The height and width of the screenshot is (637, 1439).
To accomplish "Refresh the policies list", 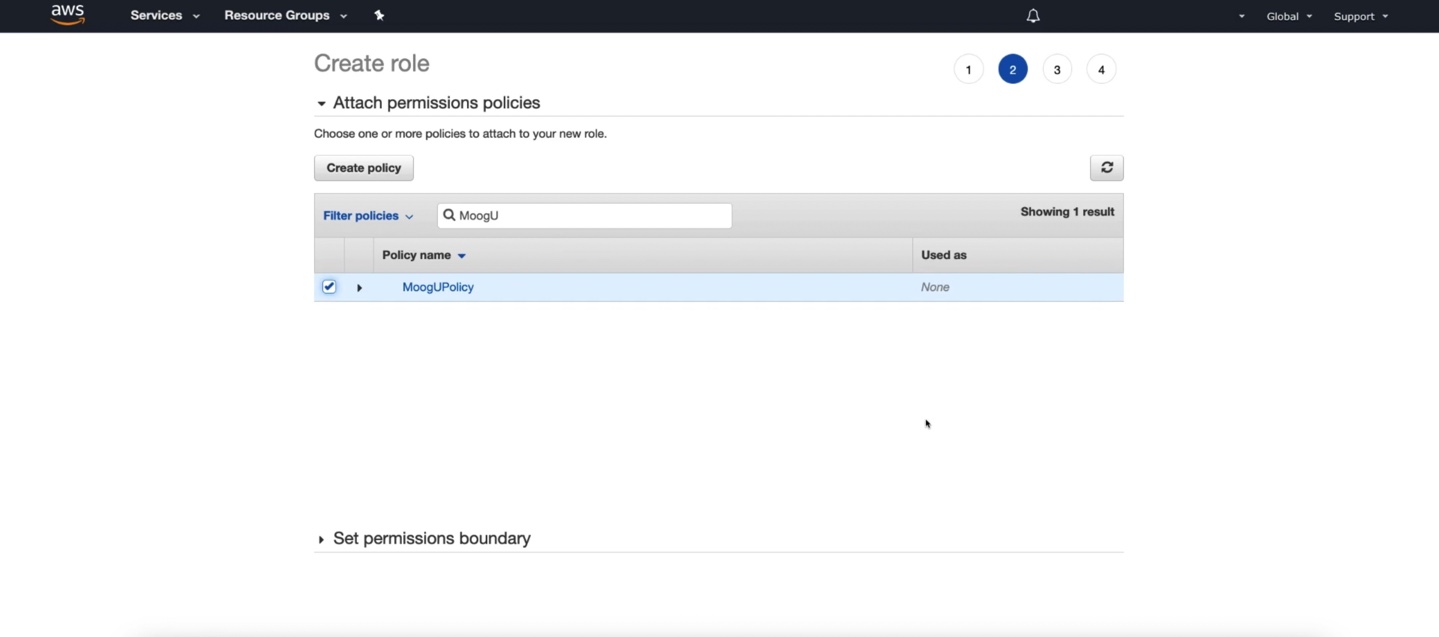I will 1107,168.
